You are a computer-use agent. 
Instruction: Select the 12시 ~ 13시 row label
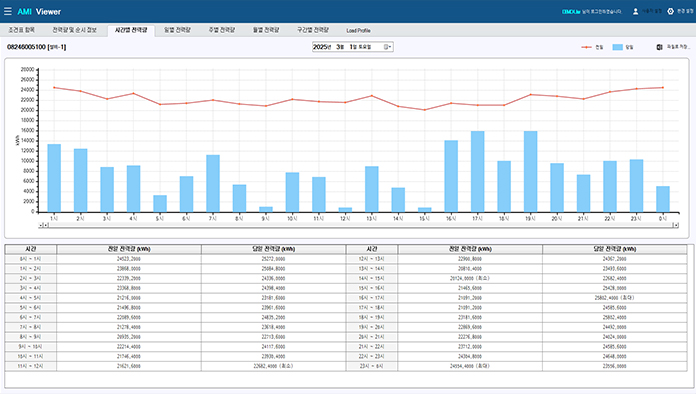click(372, 259)
